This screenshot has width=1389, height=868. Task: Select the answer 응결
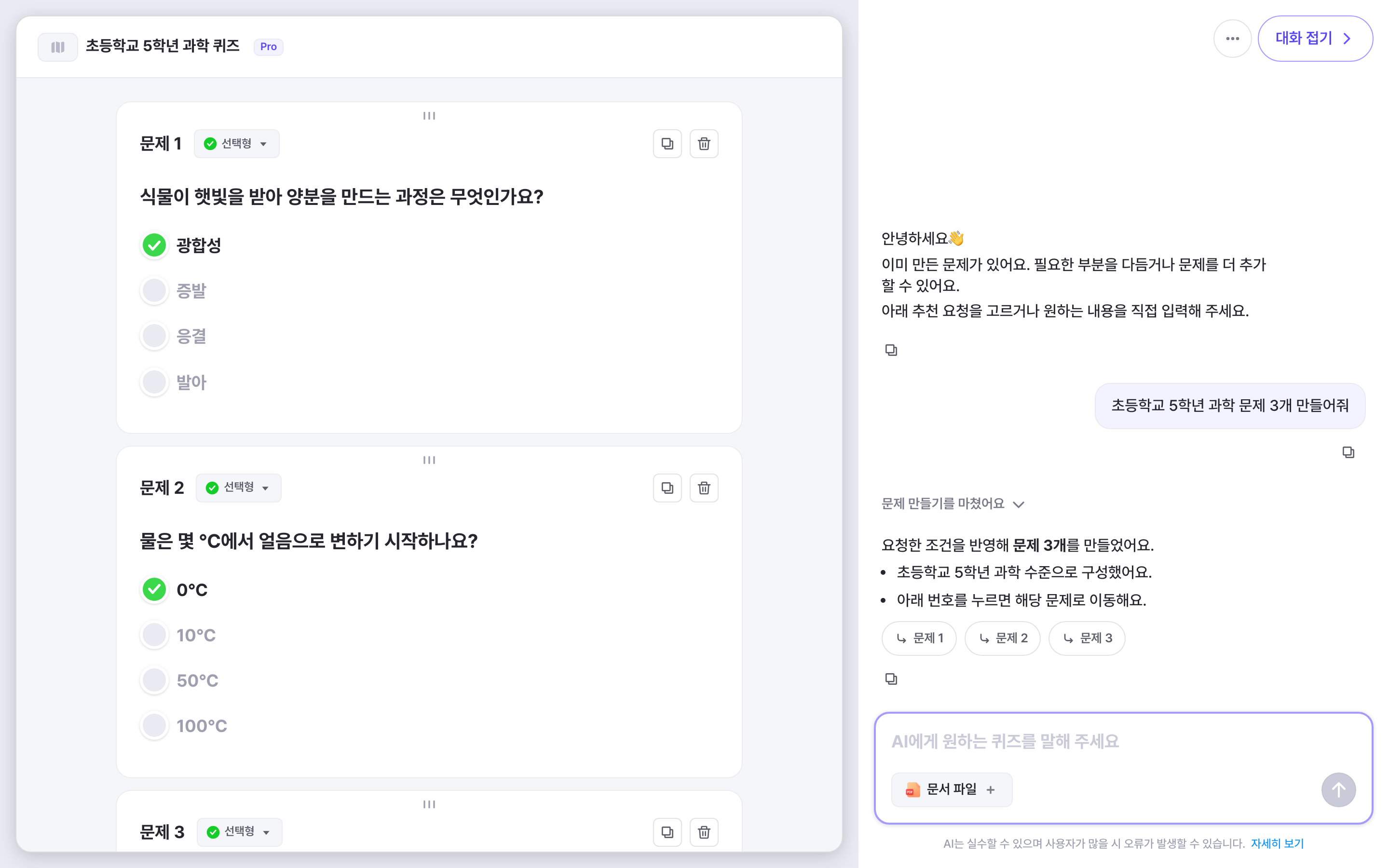point(154,336)
